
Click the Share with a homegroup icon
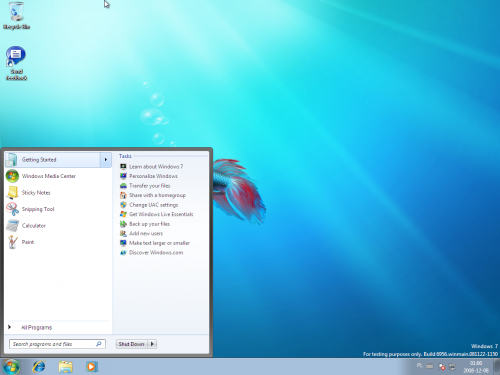click(123, 195)
